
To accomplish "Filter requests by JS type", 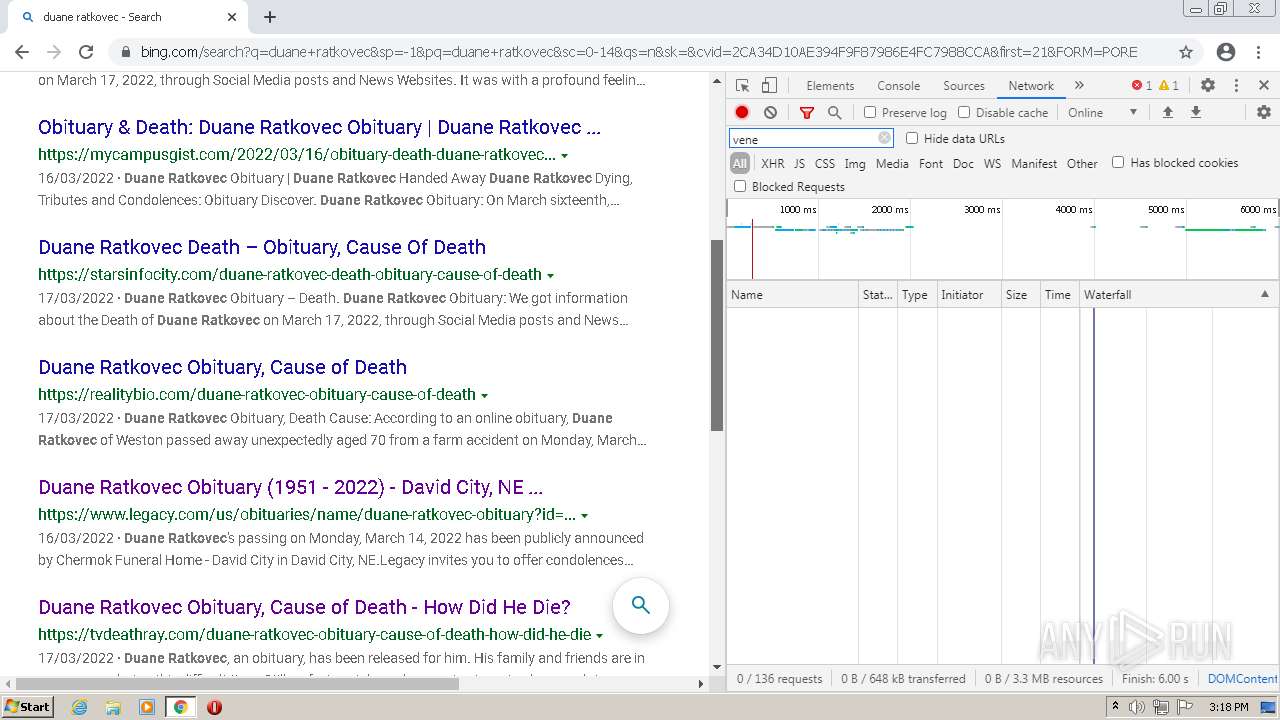I will pyautogui.click(x=799, y=163).
